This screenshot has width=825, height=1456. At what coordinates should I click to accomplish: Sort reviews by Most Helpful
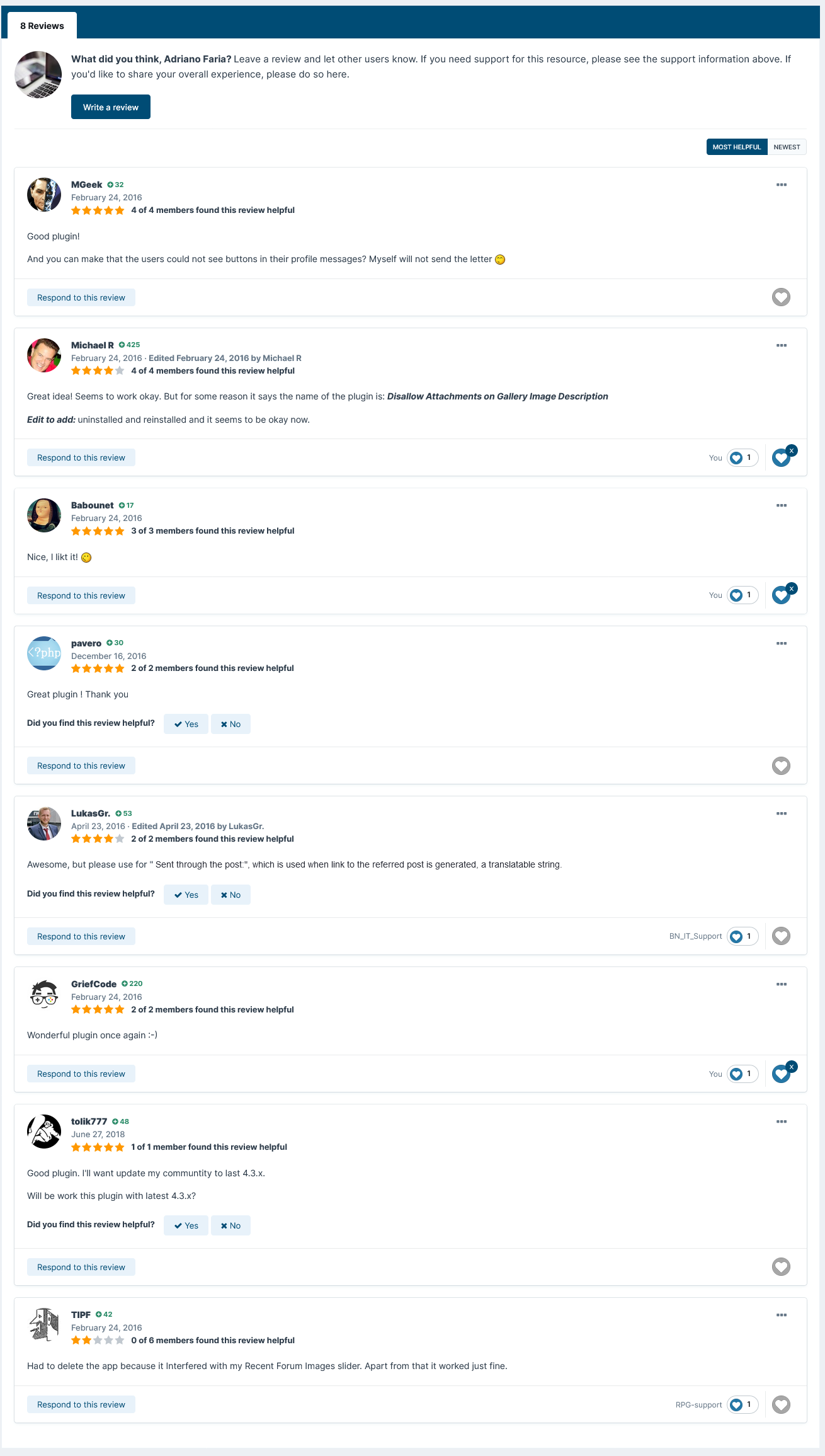(x=737, y=147)
